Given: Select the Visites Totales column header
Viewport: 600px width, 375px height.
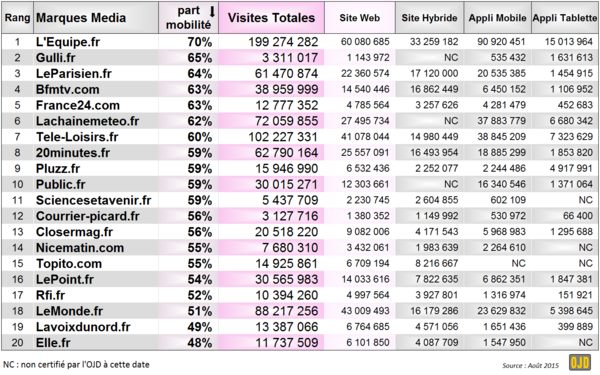Looking at the screenshot, I should [271, 18].
